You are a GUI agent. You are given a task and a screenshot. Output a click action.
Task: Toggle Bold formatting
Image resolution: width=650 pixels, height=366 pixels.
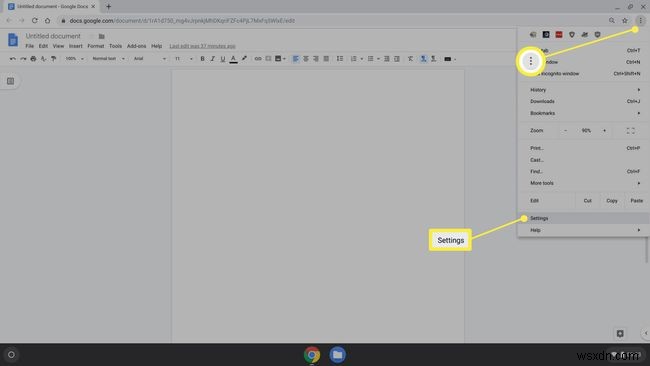(x=202, y=59)
